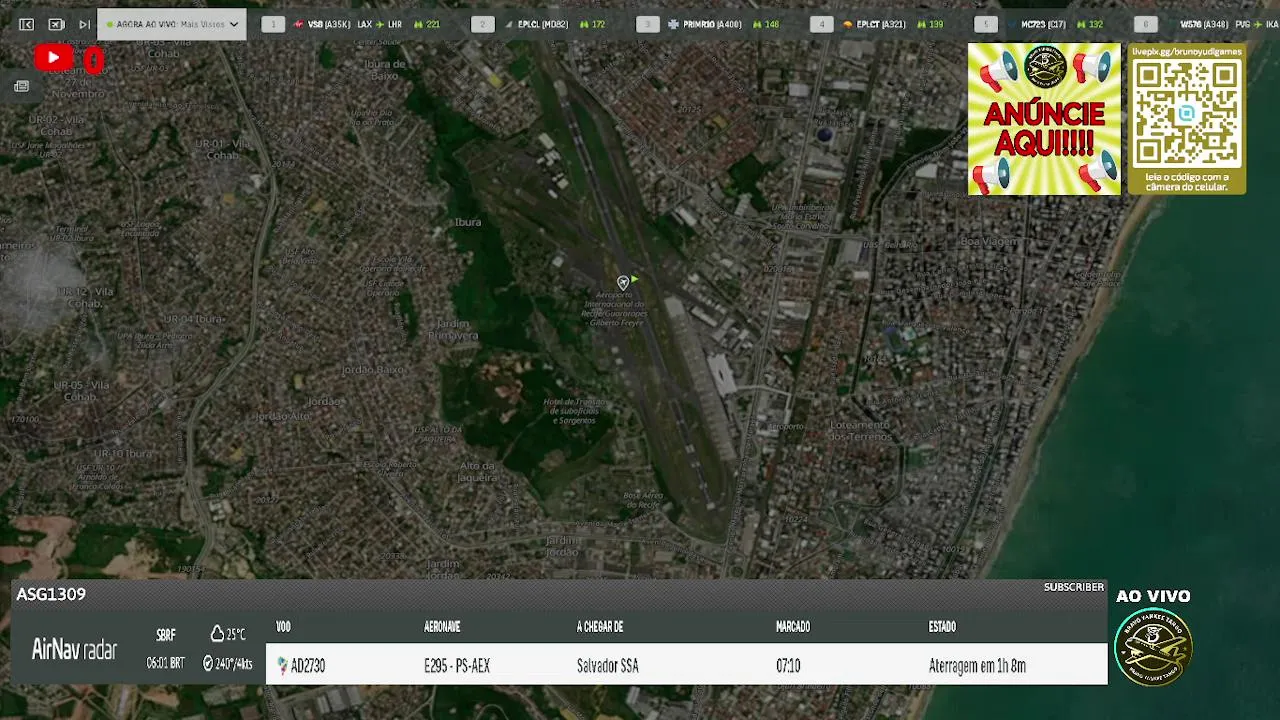Click the Ibura neighborhood label on map

[x=468, y=222]
